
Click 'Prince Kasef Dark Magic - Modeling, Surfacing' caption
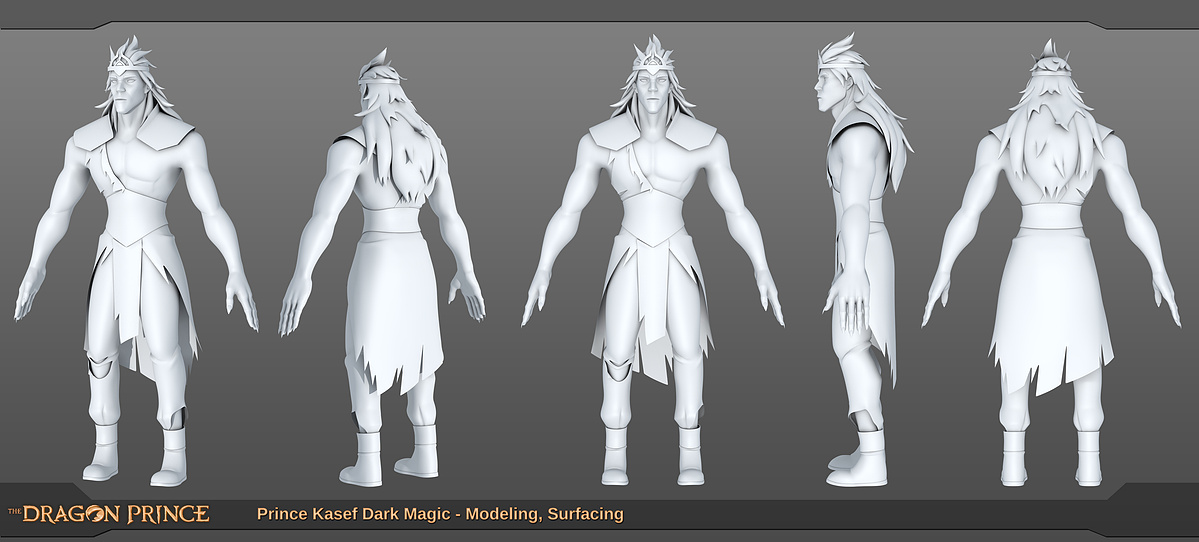pos(440,514)
